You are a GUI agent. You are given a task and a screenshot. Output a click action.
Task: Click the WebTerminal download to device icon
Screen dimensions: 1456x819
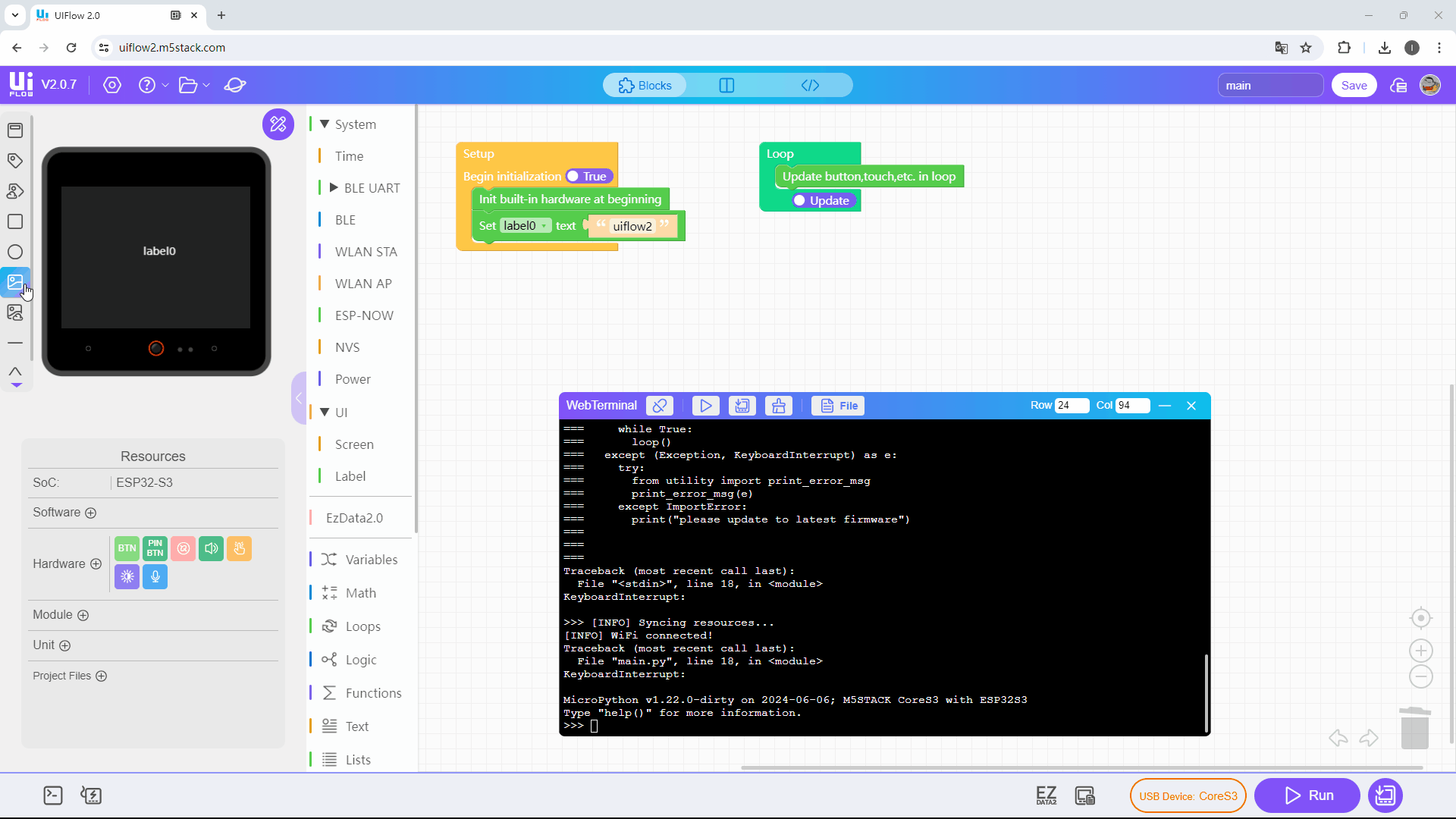(x=742, y=406)
